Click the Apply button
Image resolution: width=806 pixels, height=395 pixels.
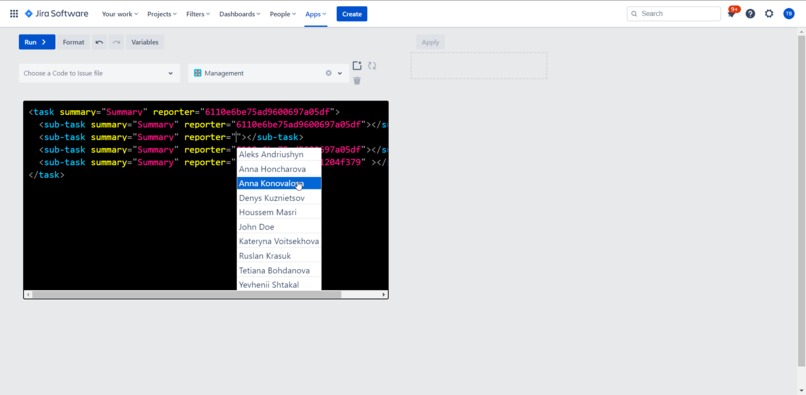(x=430, y=42)
